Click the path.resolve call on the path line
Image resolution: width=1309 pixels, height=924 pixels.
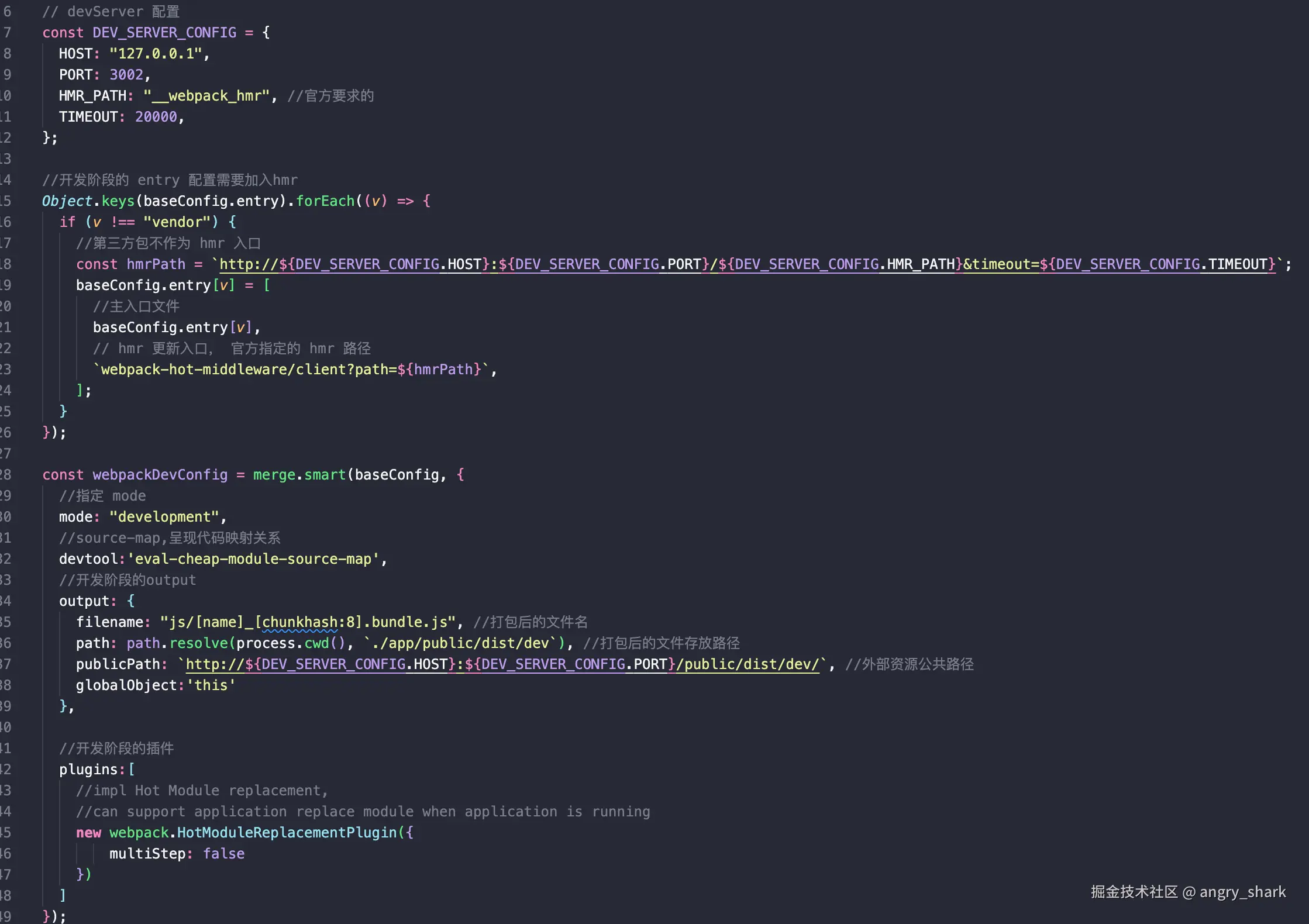177,643
